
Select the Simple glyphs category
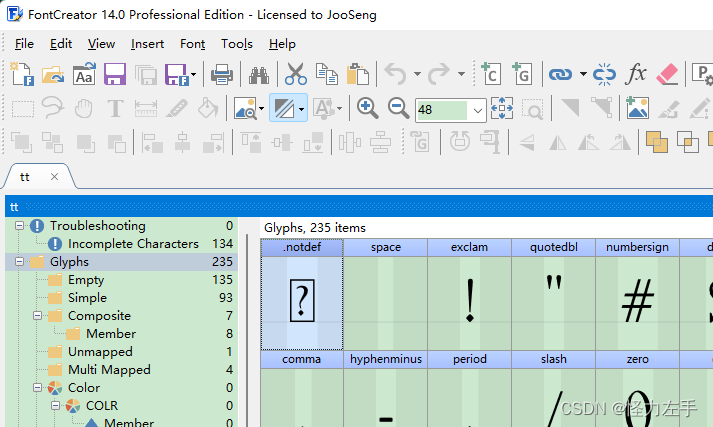tap(87, 298)
